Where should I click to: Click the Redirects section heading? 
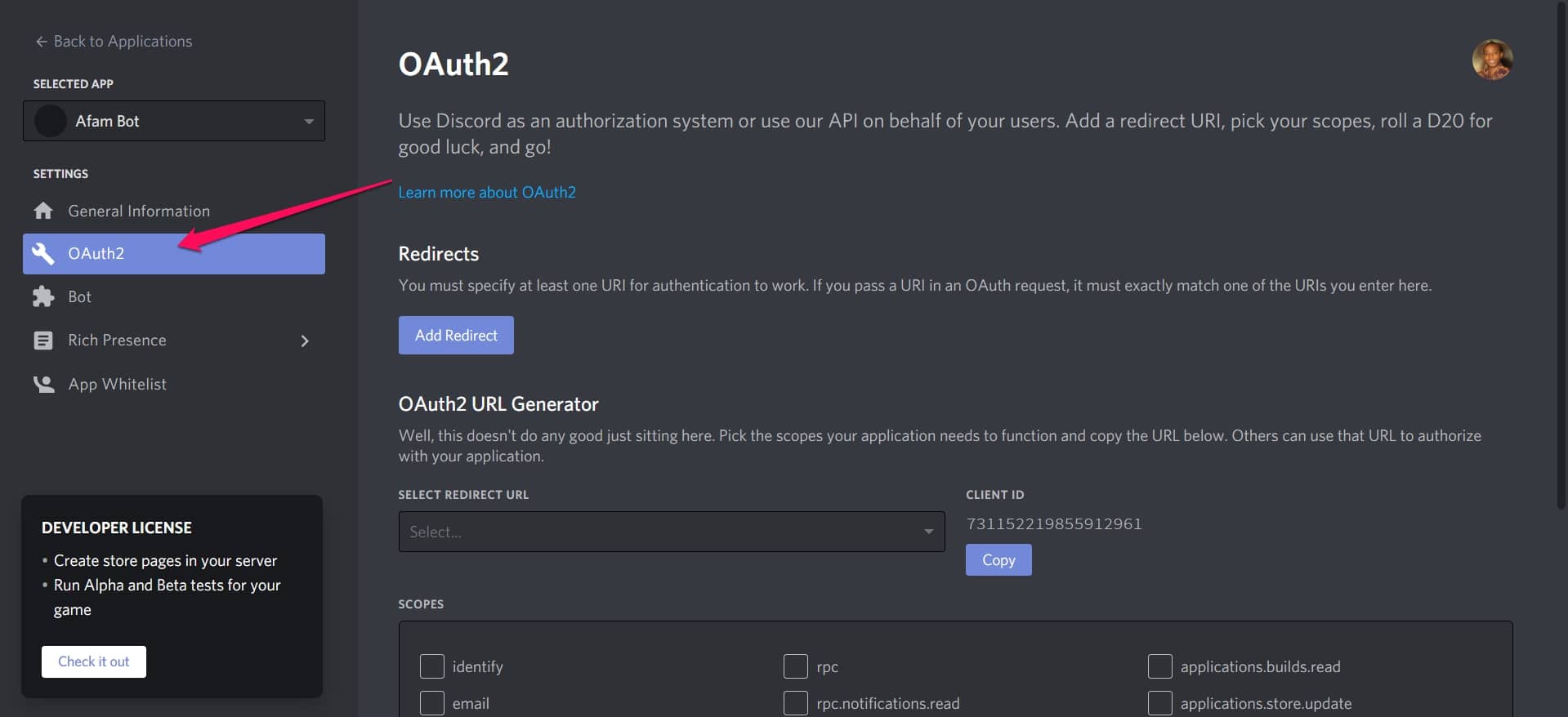(x=439, y=254)
